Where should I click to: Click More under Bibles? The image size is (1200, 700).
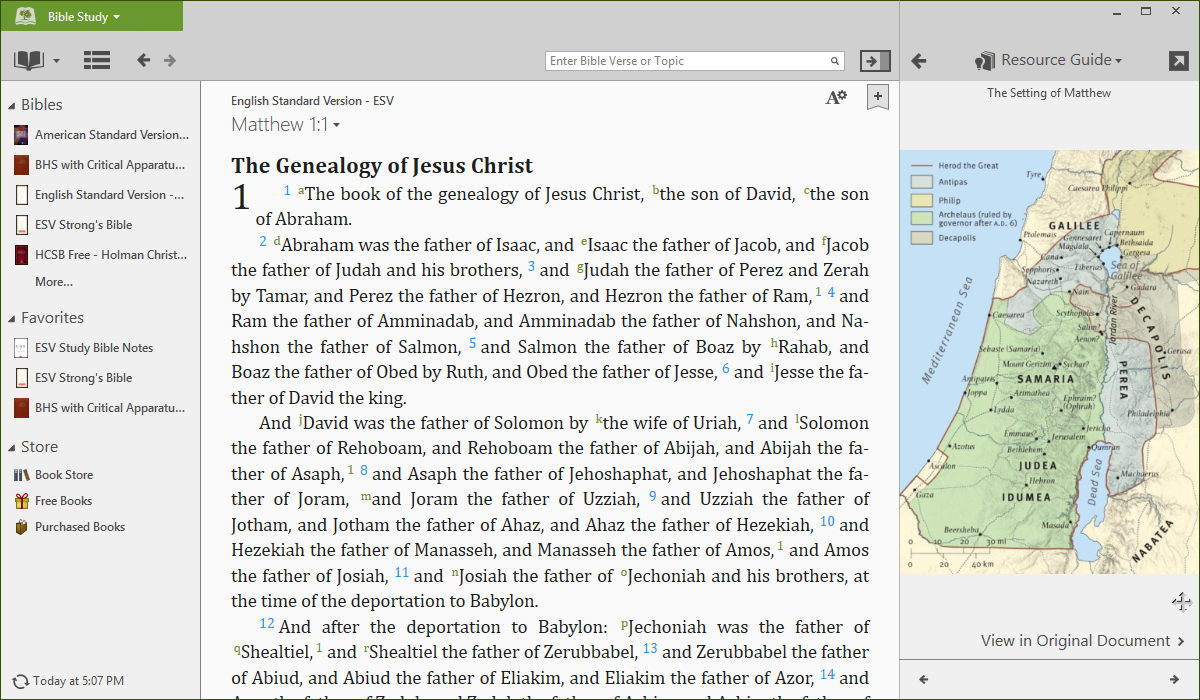(54, 282)
